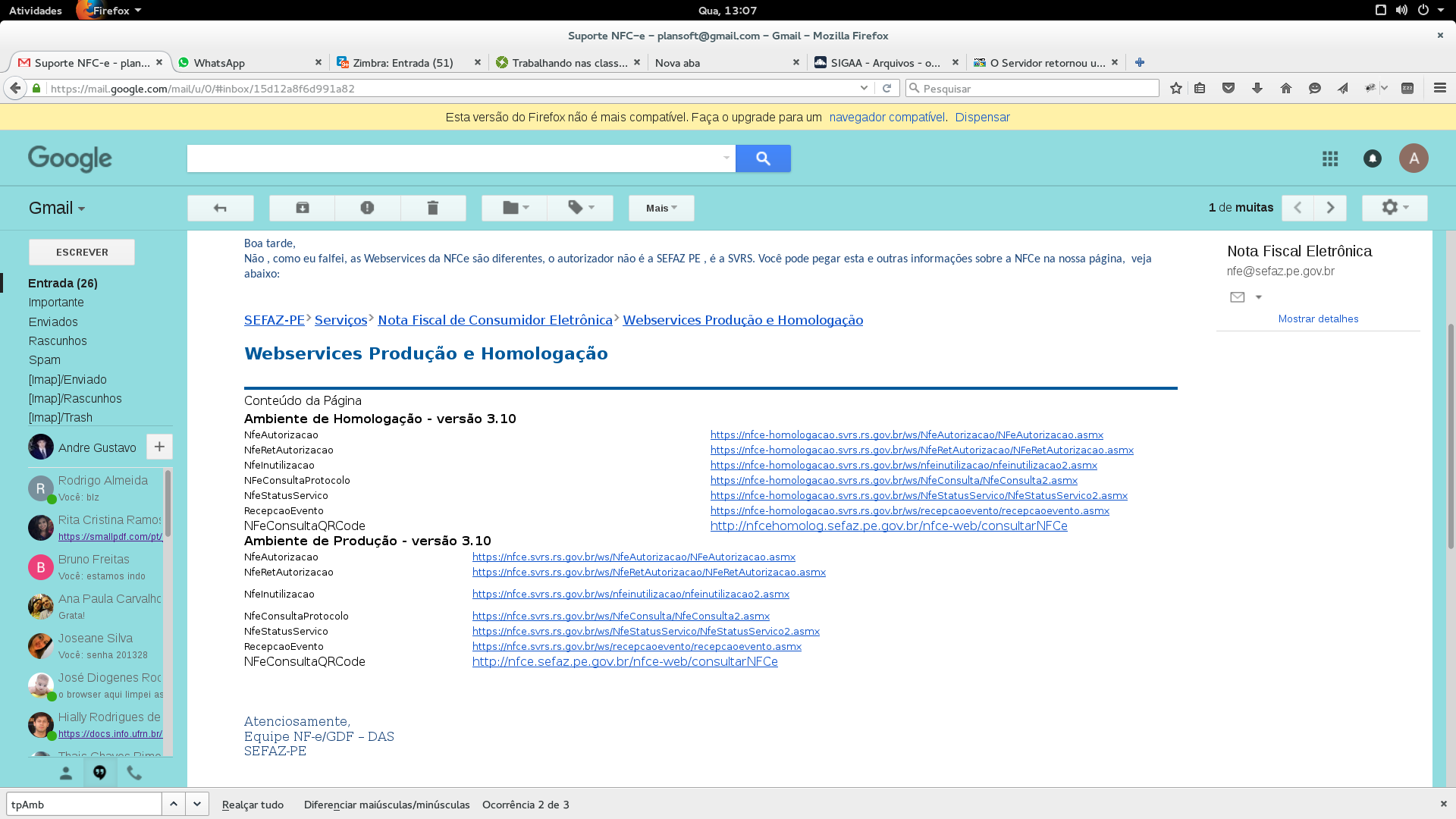1456x819 pixels.
Task: Click the blue Google search button
Action: 763,158
